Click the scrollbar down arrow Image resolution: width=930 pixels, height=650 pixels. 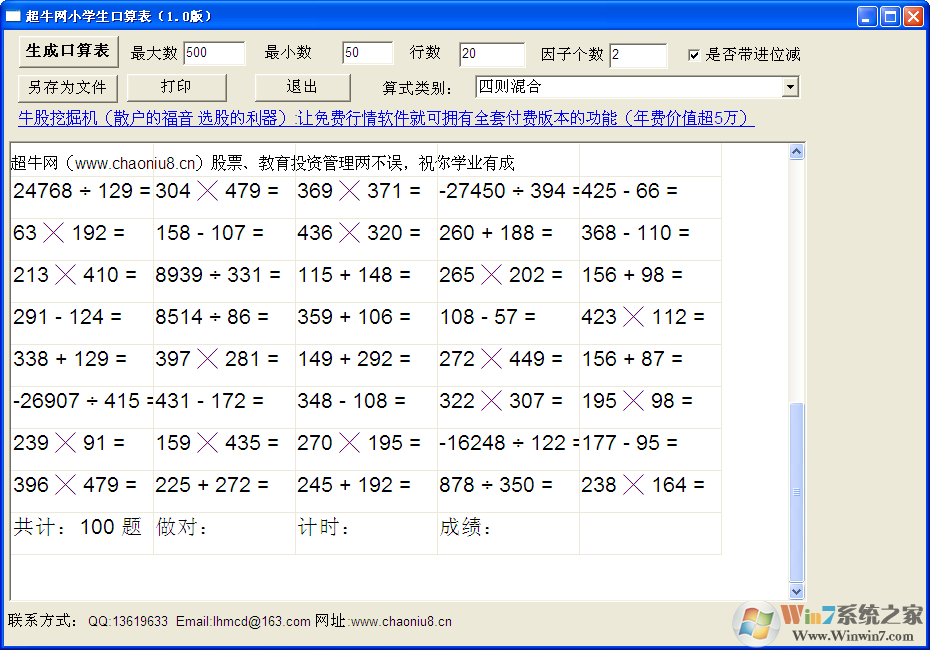coord(798,591)
